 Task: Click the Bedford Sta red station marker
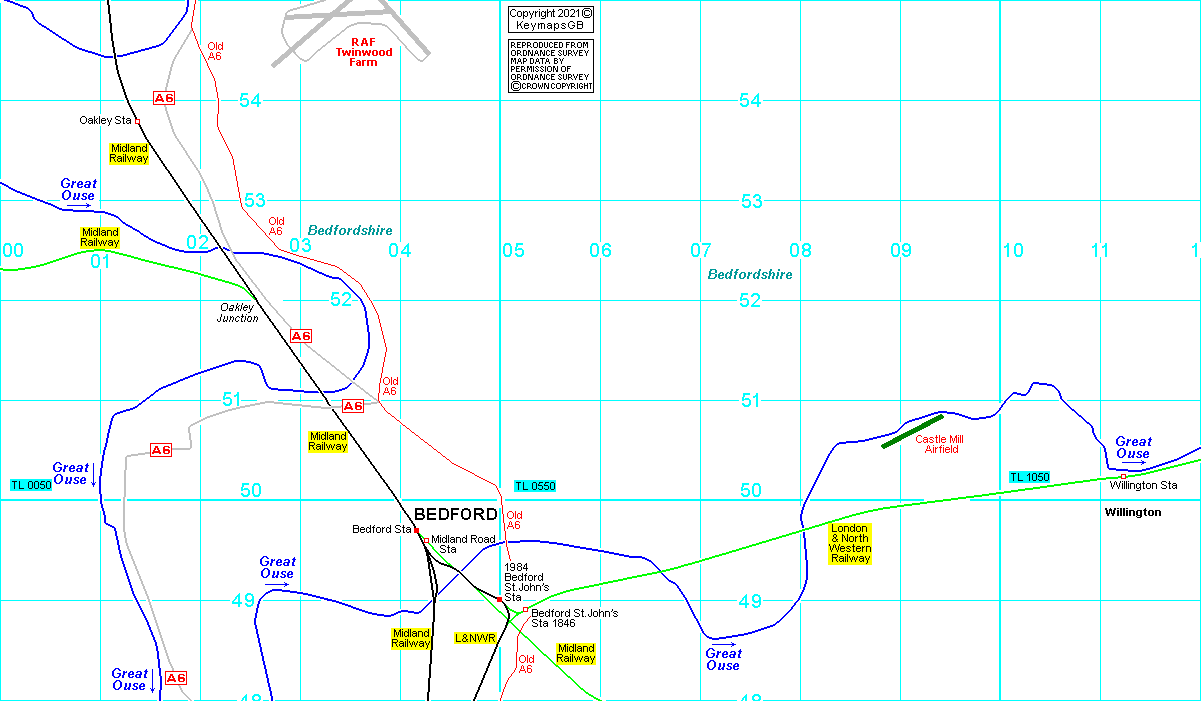click(416, 530)
